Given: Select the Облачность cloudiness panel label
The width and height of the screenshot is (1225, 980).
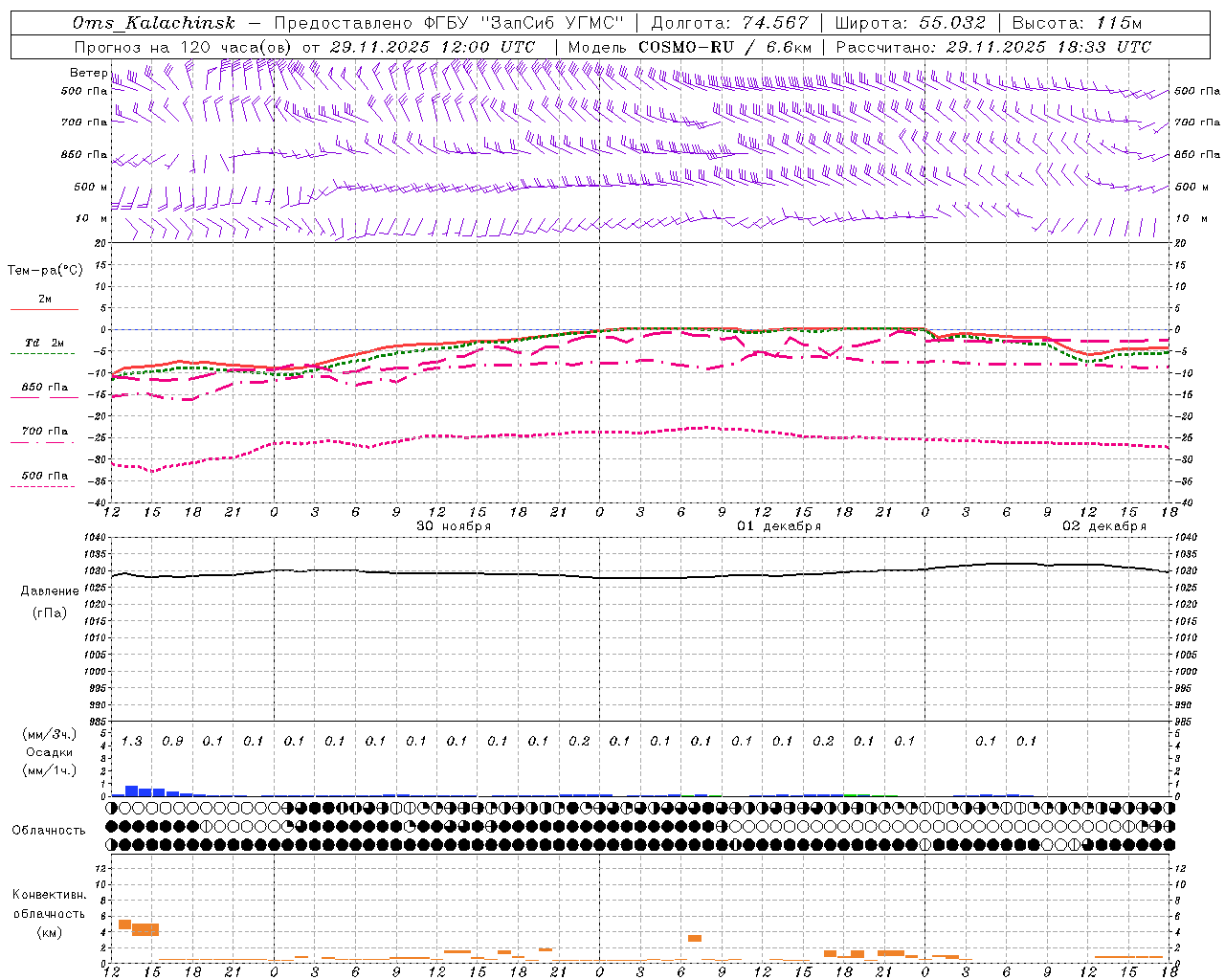Looking at the screenshot, I should coord(49,831).
